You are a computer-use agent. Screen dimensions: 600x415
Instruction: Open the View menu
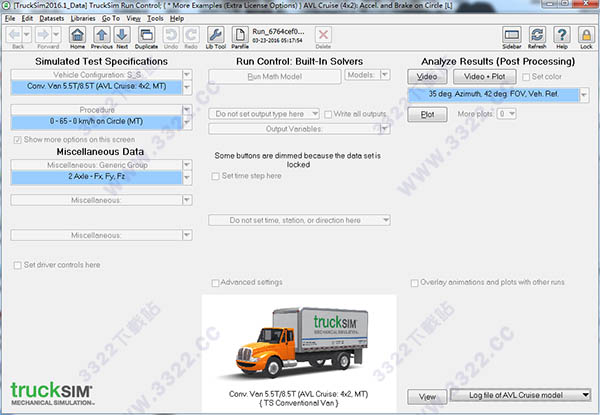pyautogui.click(x=134, y=18)
